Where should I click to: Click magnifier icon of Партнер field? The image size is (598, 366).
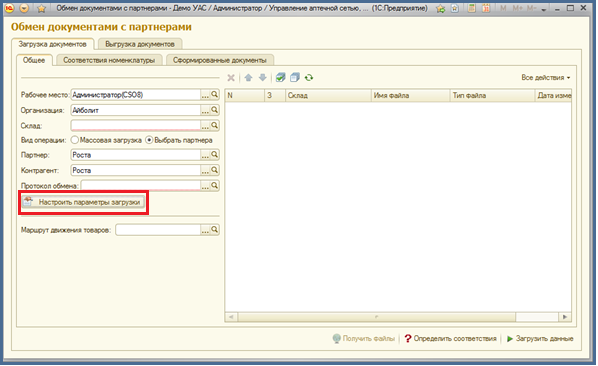pos(215,155)
